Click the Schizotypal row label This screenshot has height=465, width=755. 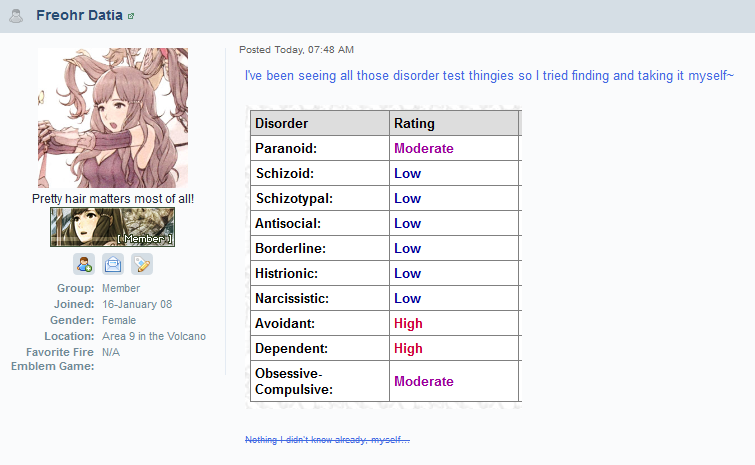(294, 198)
